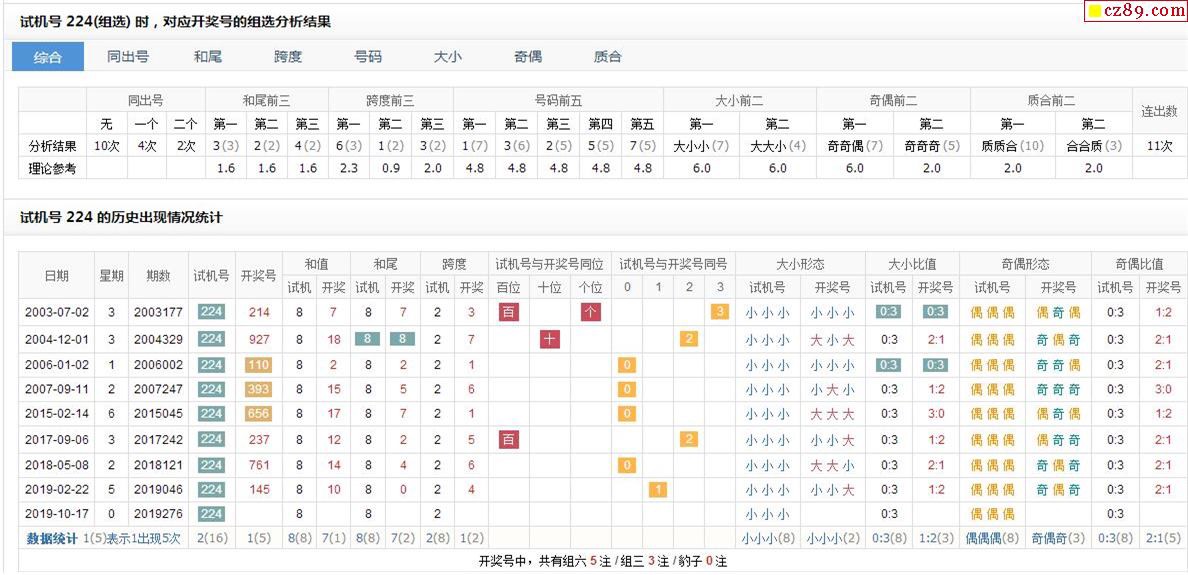Click the 10次 cell under 无
This screenshot has width=1188, height=575.
107,146
